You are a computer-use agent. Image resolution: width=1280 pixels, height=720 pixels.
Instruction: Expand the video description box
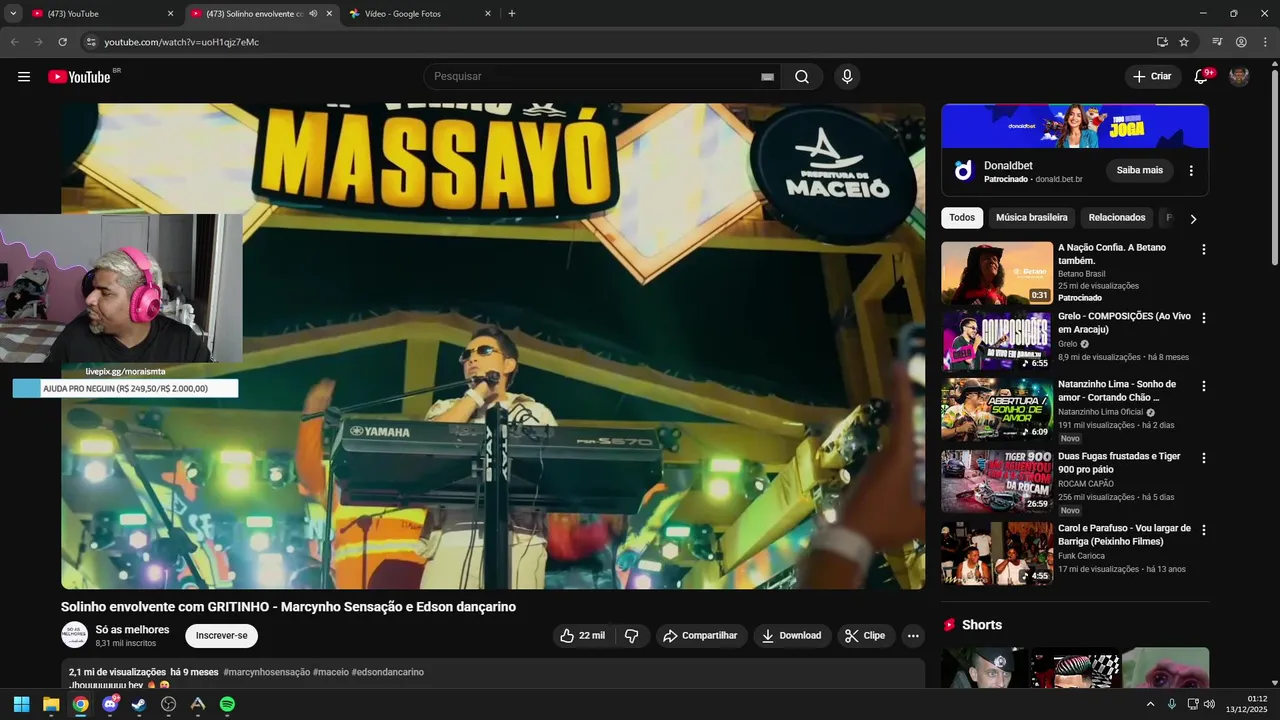pos(493,674)
